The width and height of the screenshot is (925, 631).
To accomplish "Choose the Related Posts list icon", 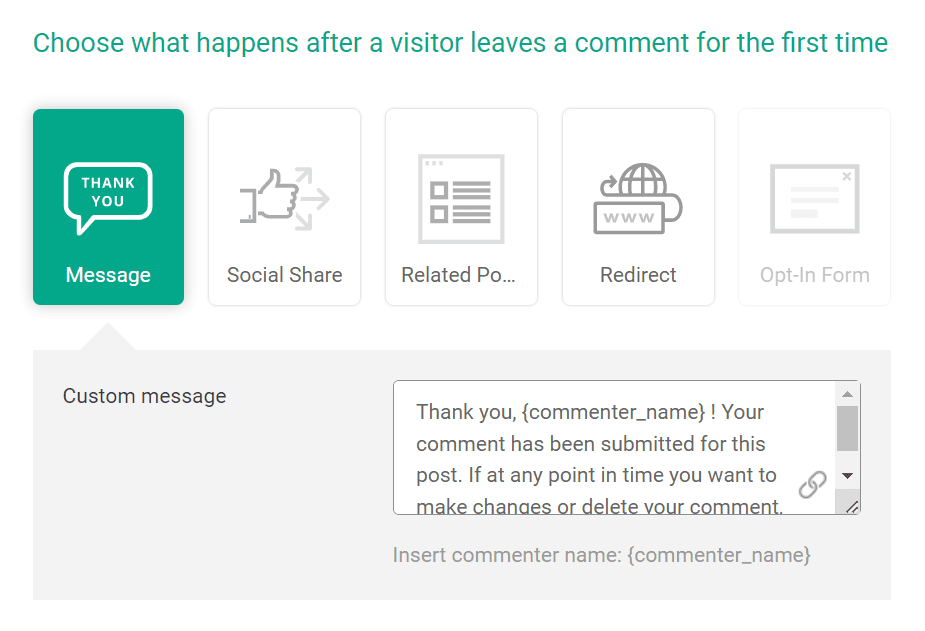I will point(461,199).
